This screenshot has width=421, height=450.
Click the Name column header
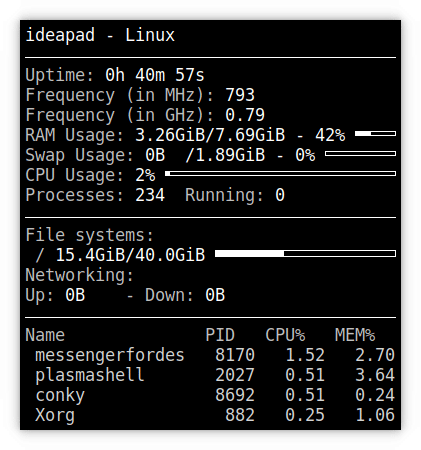(45, 335)
